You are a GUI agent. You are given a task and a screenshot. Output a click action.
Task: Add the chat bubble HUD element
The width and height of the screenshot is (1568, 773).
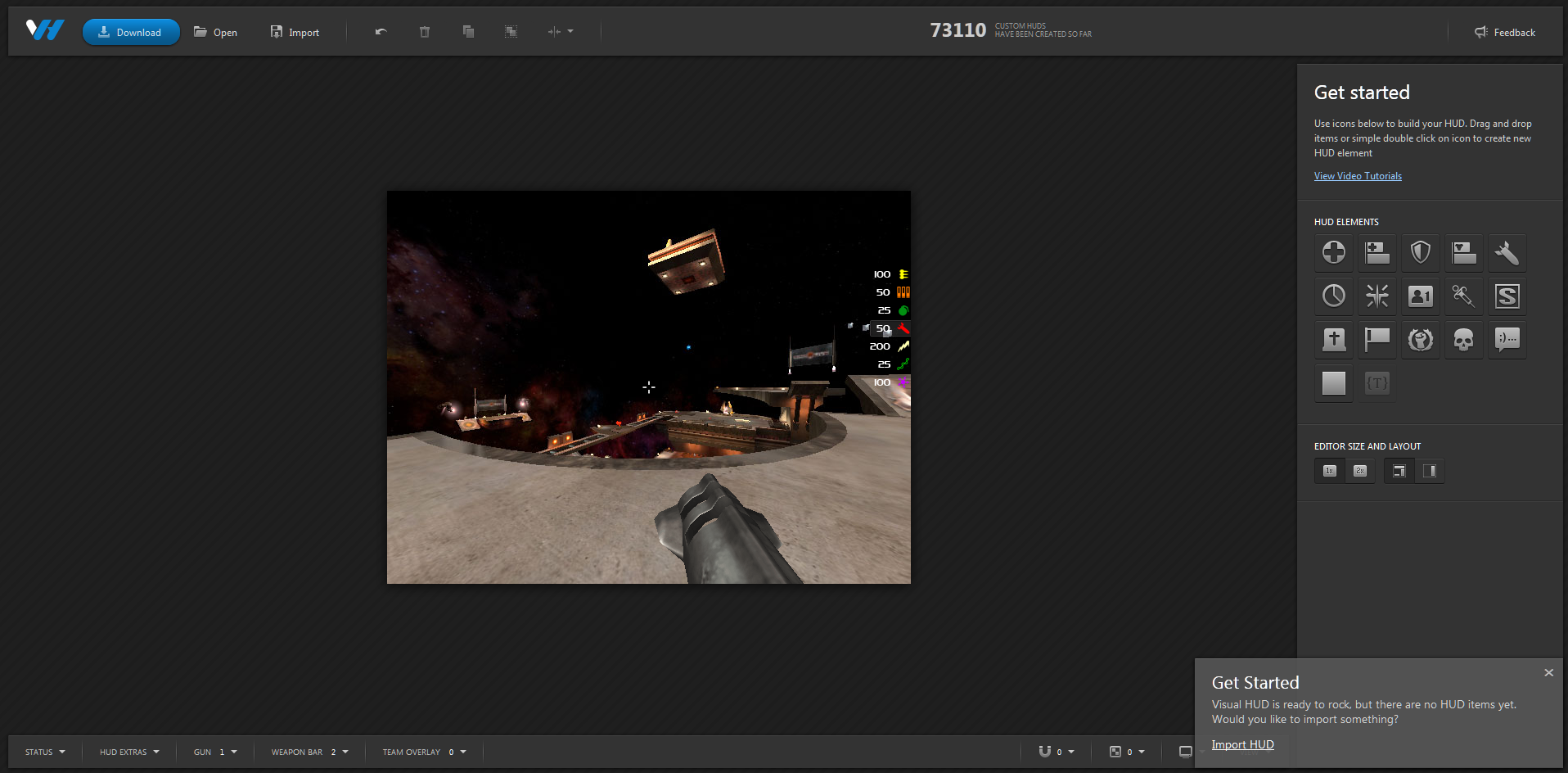pyautogui.click(x=1507, y=340)
